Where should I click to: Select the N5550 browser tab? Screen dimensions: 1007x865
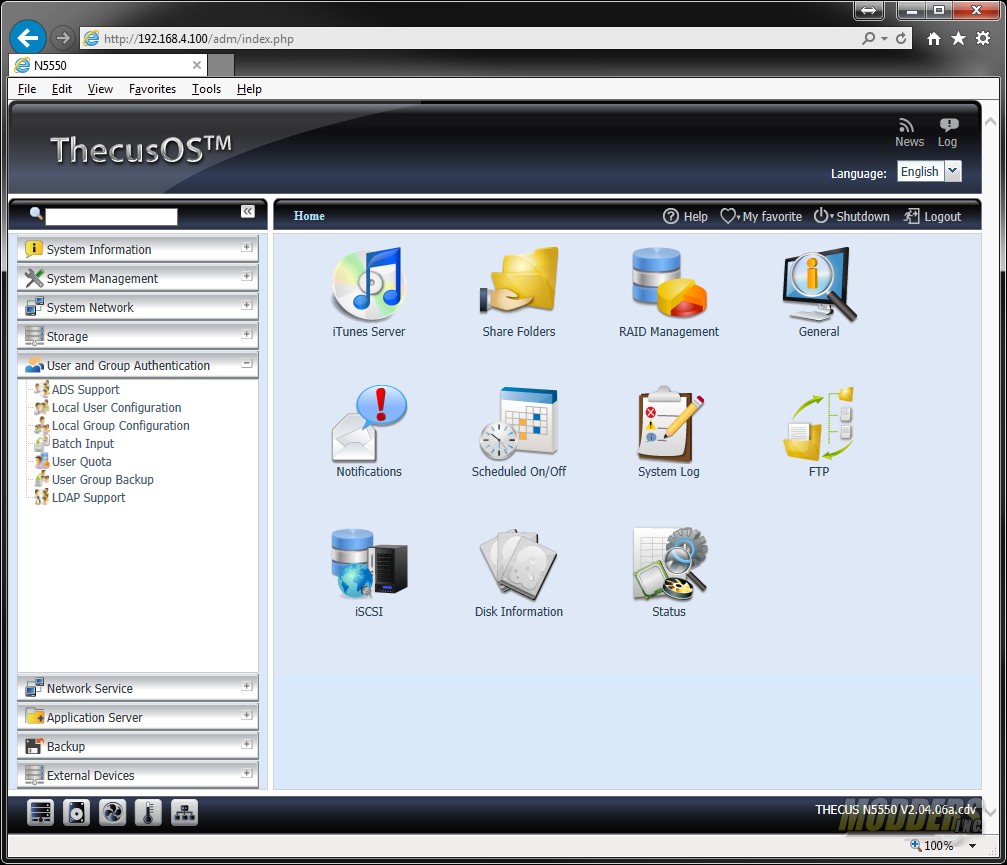click(x=107, y=65)
